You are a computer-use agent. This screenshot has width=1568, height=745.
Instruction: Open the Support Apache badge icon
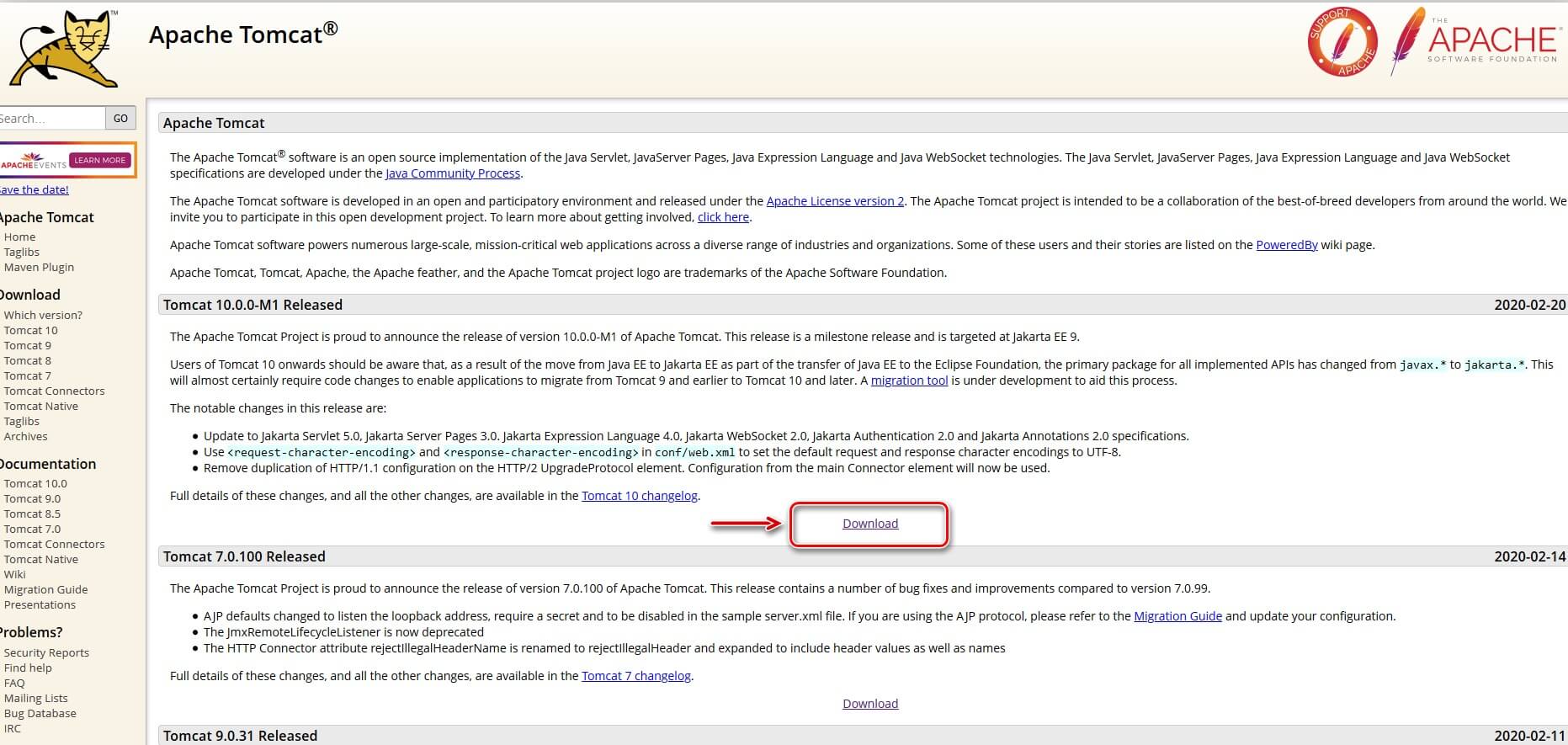pyautogui.click(x=1342, y=41)
